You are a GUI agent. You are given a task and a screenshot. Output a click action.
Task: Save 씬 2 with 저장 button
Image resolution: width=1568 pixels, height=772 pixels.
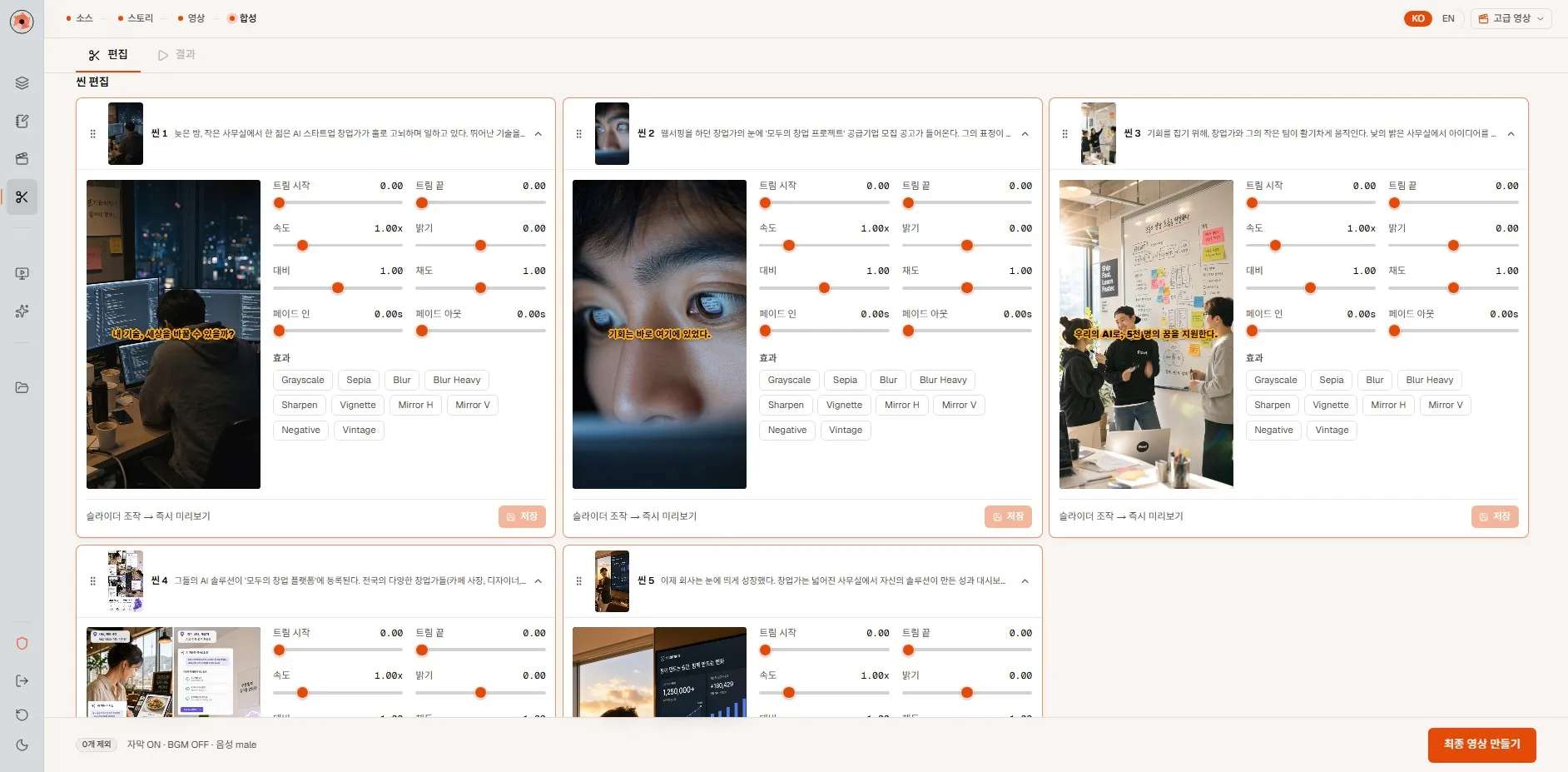point(1009,517)
